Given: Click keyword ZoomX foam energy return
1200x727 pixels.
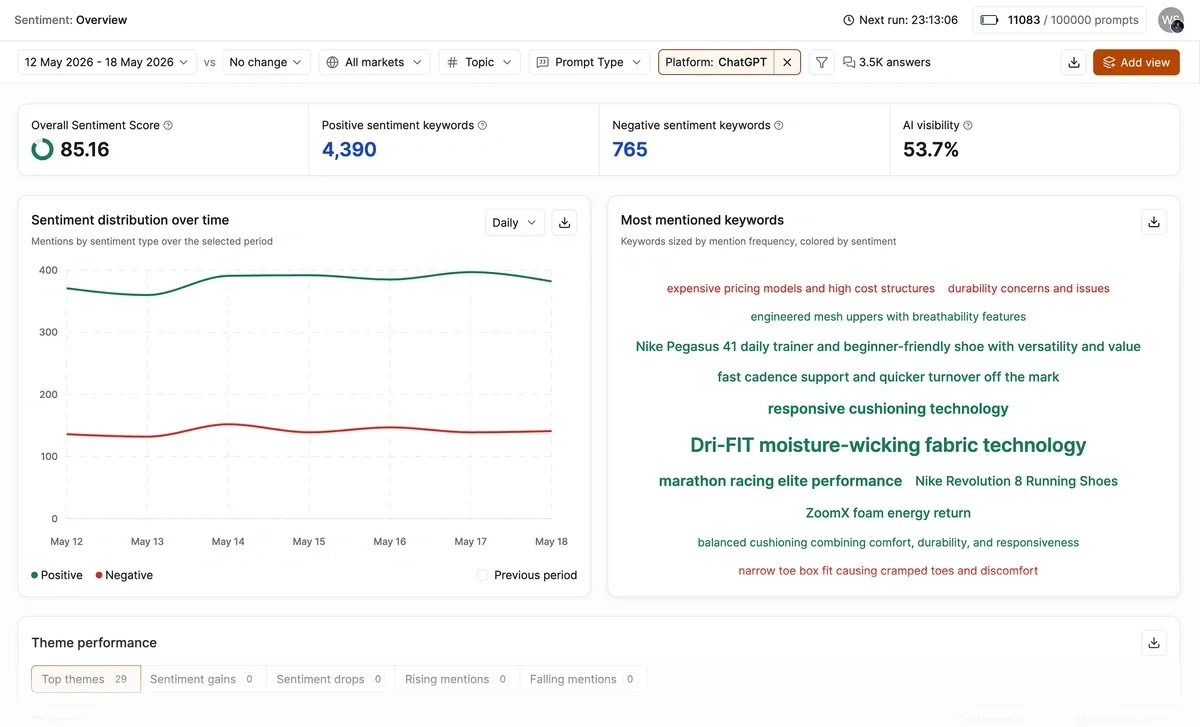Looking at the screenshot, I should tap(888, 513).
